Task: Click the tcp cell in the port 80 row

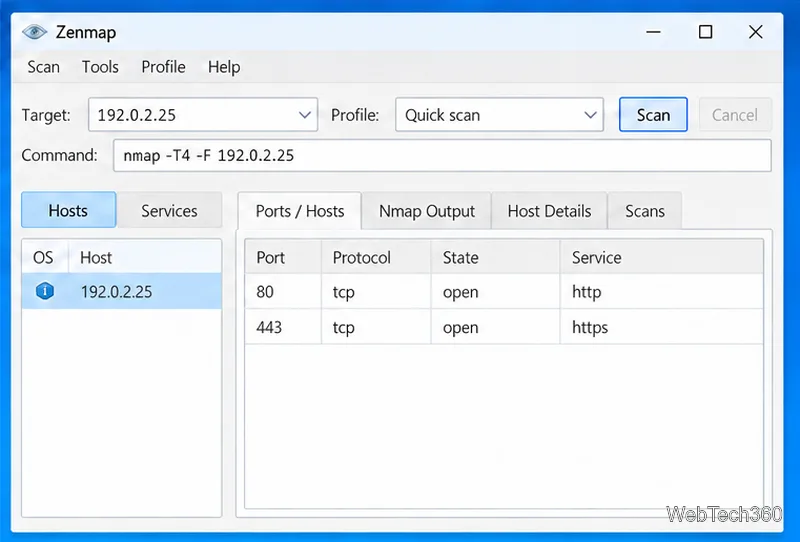Action: coord(376,291)
